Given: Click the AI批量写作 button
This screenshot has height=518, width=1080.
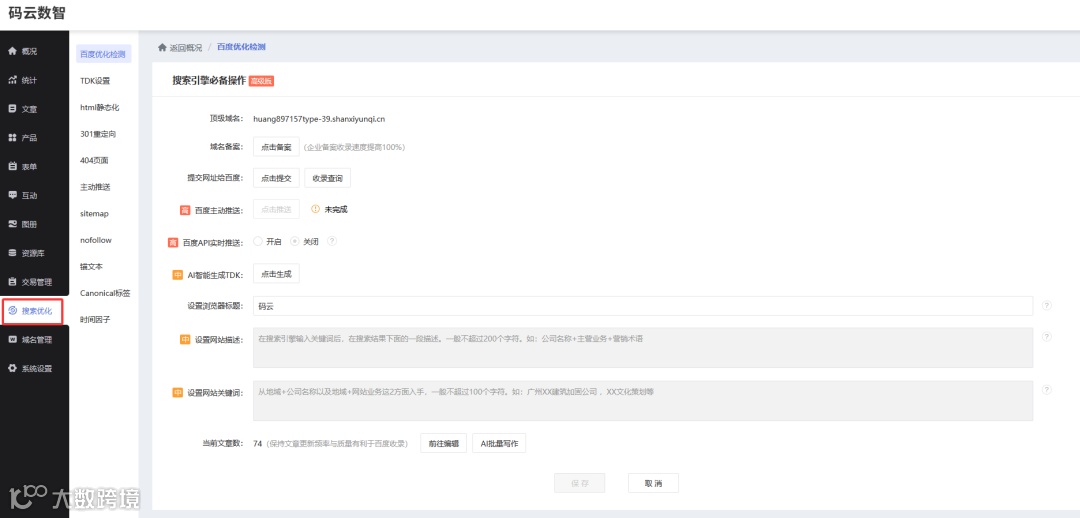Looking at the screenshot, I should (499, 443).
